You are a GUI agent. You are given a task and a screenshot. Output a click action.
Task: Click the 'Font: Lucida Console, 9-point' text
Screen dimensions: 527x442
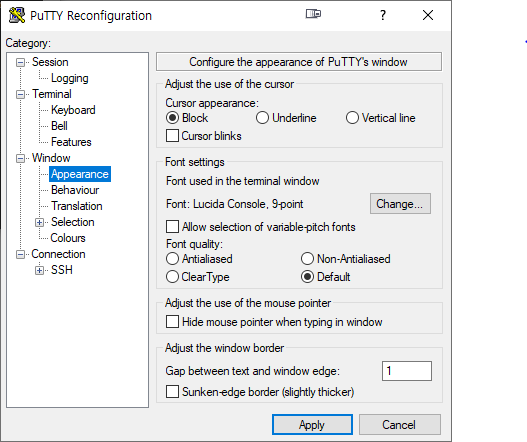pyautogui.click(x=235, y=204)
